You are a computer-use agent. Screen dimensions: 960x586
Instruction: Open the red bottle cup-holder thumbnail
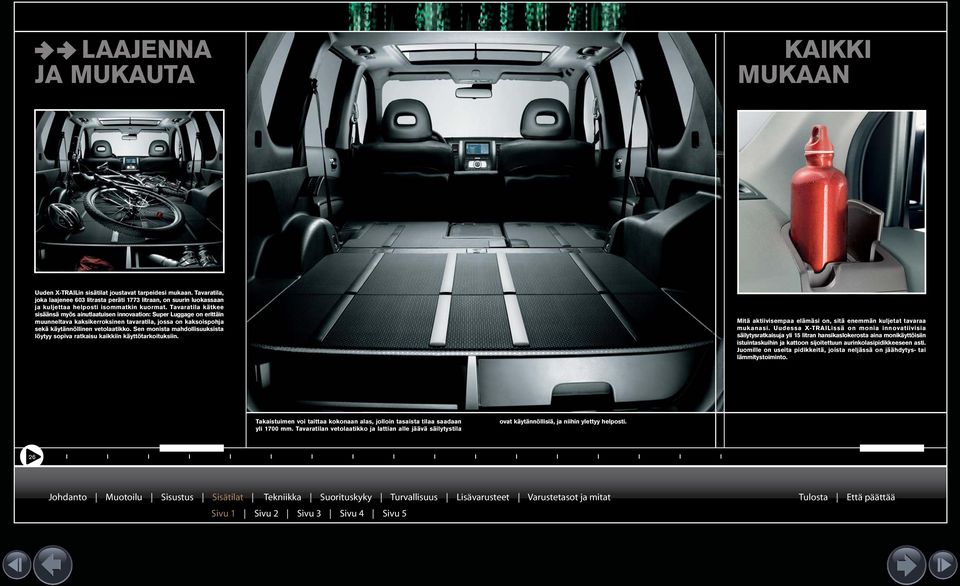831,202
